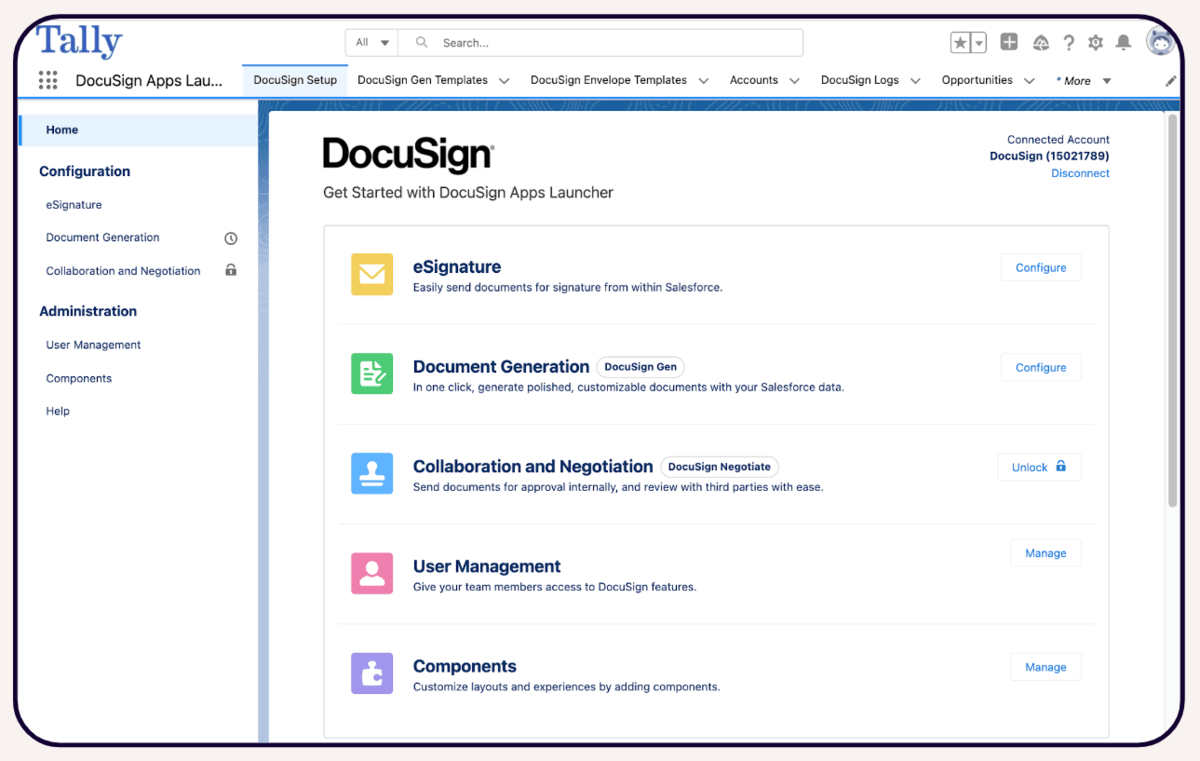Screen dimensions: 1200x761
Task: Click the purple Components puzzle icon
Action: pyautogui.click(x=372, y=673)
